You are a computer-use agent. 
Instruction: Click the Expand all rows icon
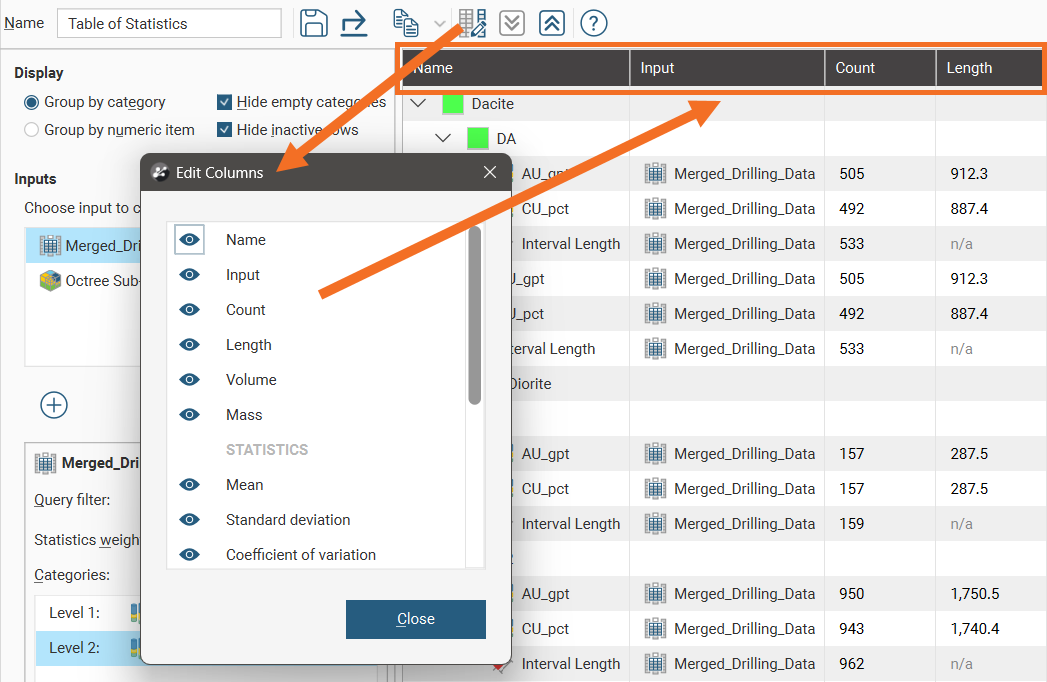512,23
